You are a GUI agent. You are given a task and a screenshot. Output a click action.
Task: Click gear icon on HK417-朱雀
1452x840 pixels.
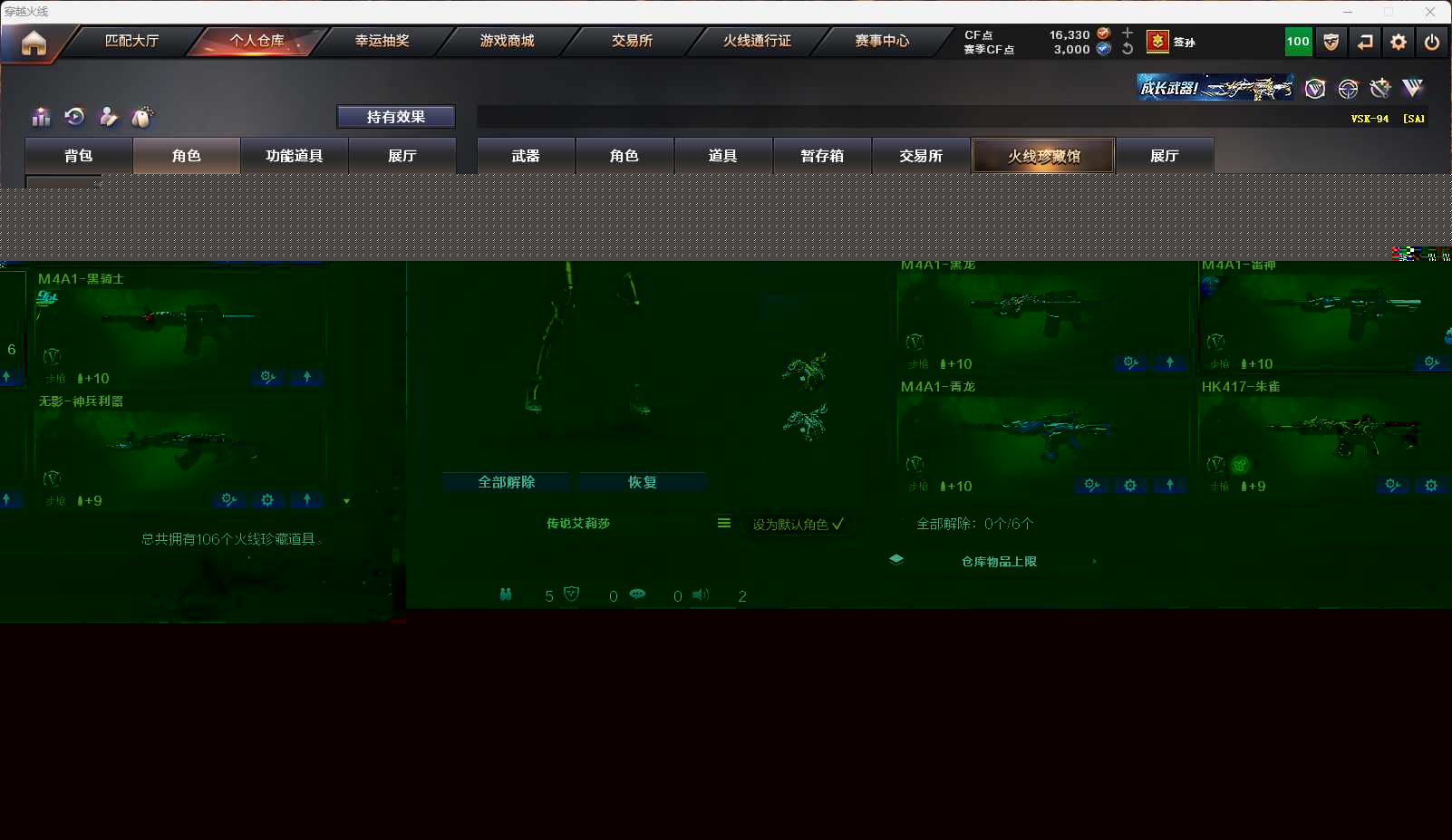[1431, 485]
